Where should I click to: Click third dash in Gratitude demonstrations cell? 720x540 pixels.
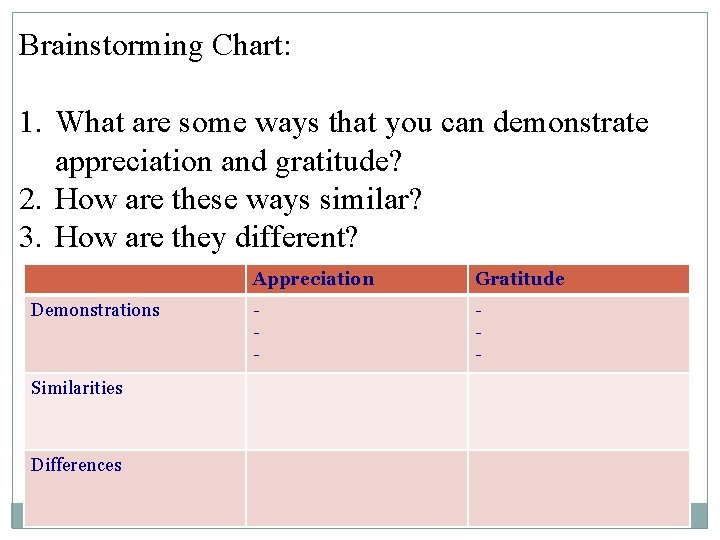tap(478, 355)
